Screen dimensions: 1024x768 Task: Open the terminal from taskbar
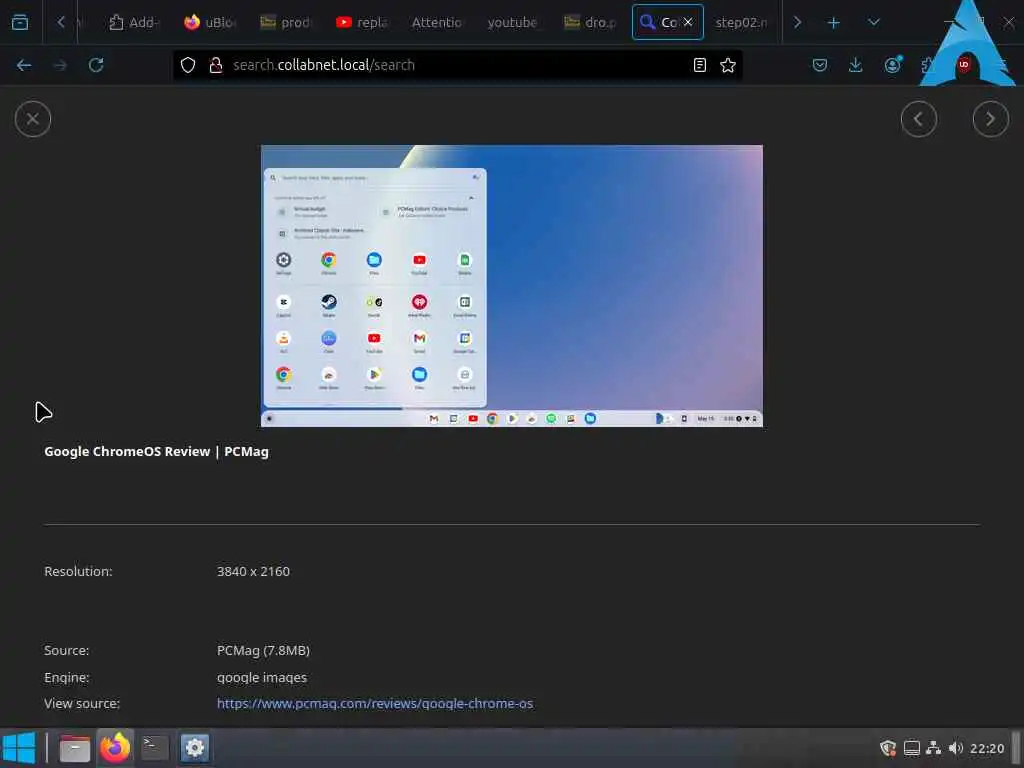pyautogui.click(x=155, y=748)
